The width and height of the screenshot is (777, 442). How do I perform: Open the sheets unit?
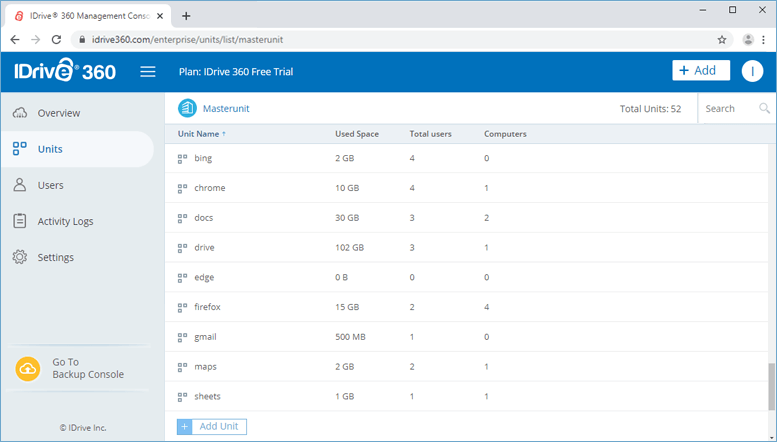coord(207,396)
